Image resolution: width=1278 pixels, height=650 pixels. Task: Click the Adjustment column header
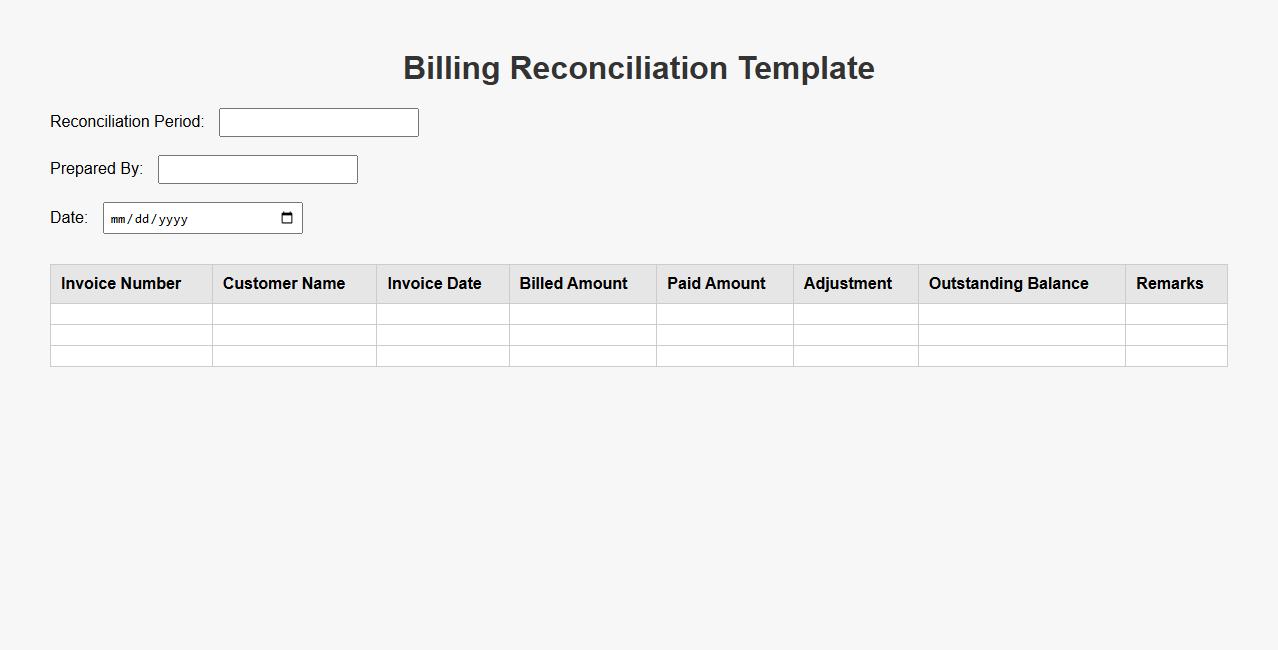(x=847, y=284)
